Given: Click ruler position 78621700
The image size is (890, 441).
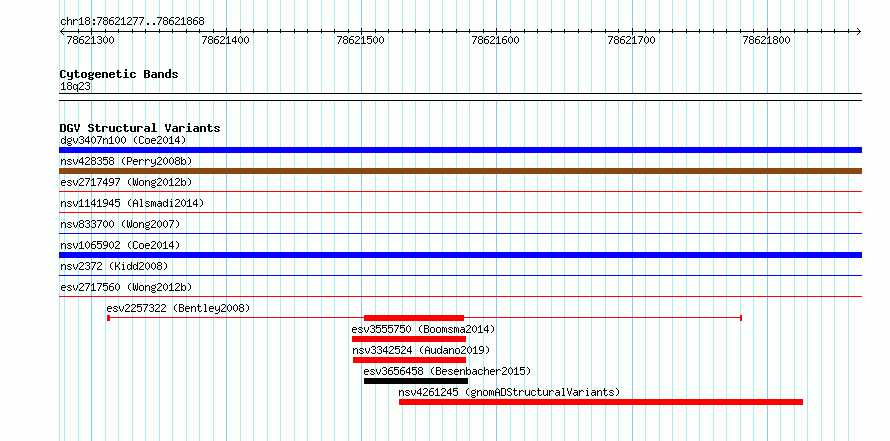Looking at the screenshot, I should (631, 40).
